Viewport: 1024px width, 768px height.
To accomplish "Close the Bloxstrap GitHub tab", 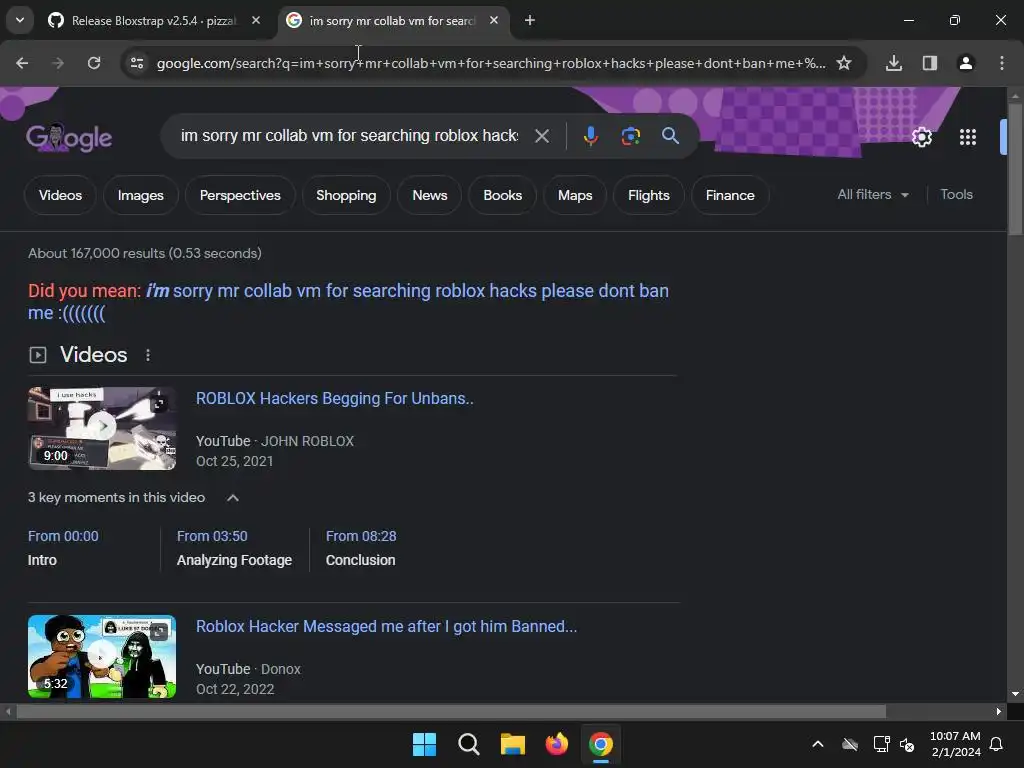I will [256, 21].
